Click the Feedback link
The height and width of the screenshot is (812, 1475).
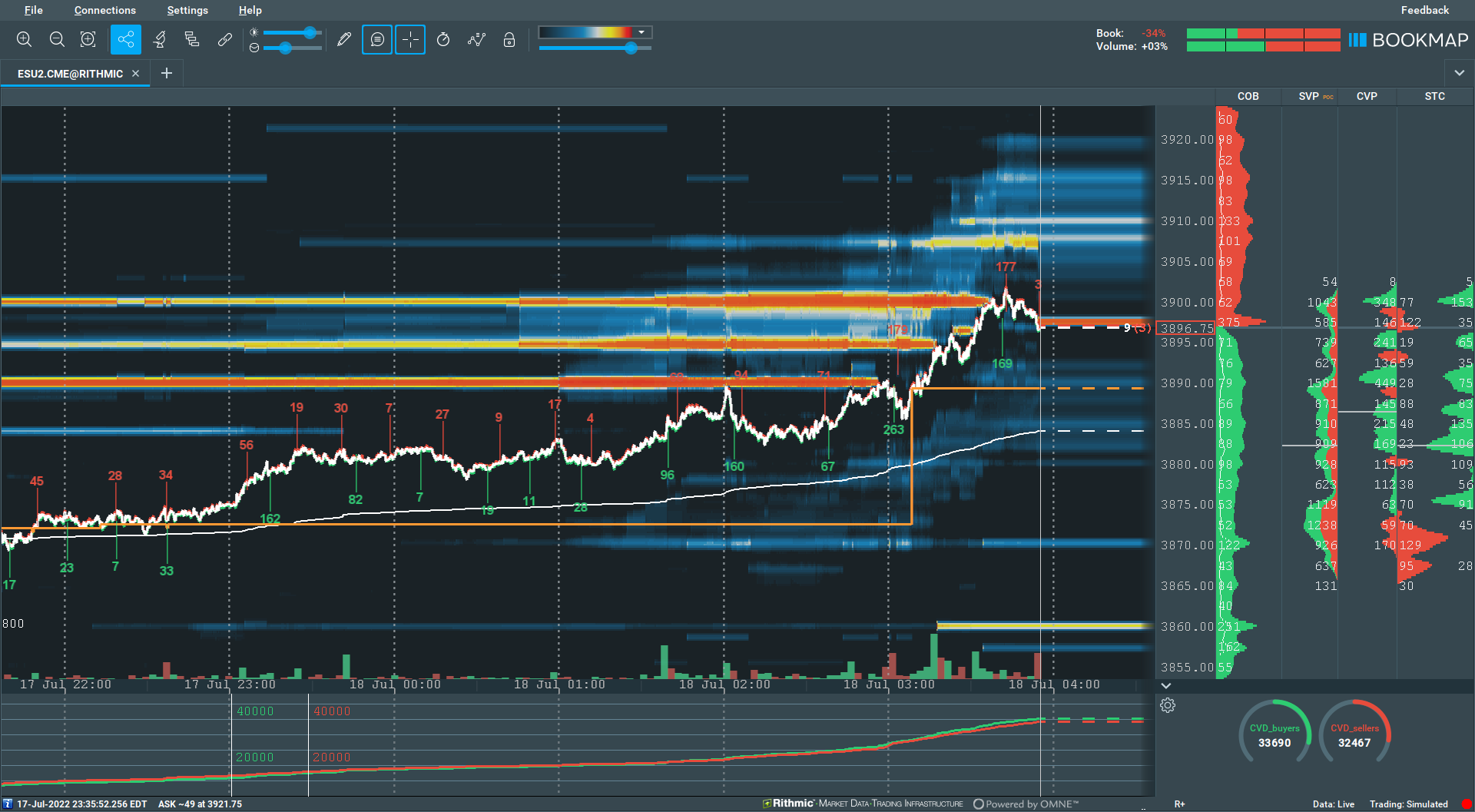1424,10
